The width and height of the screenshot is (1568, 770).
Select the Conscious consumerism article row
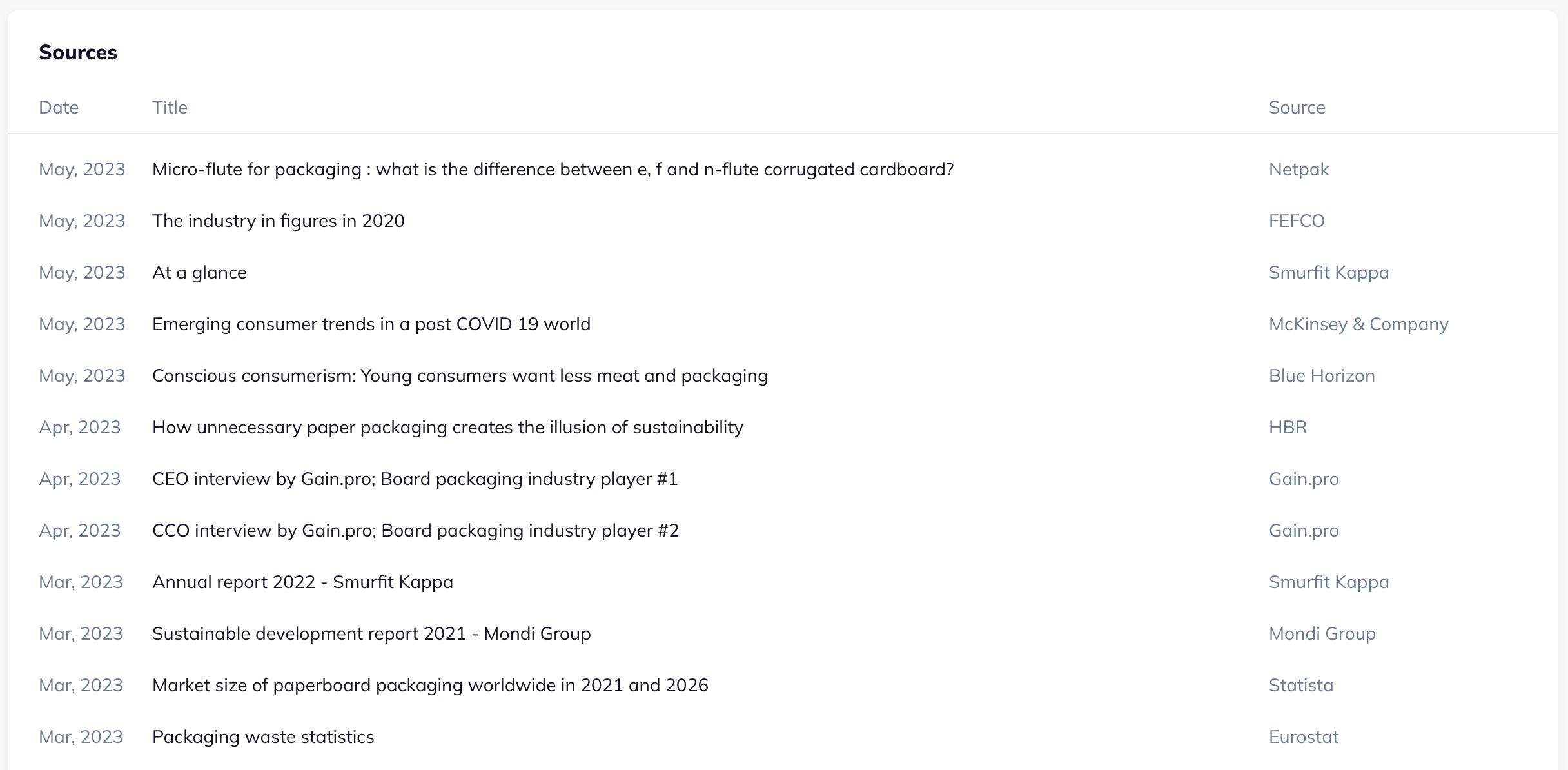pos(460,376)
